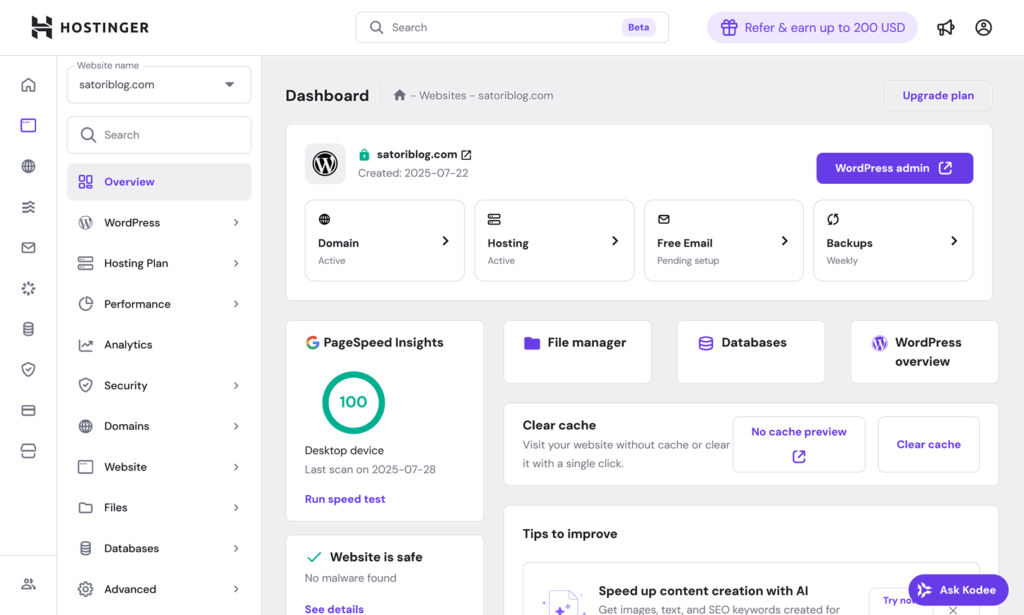Viewport: 1024px width, 615px height.
Task: Expand the Hosting Plan section in the sidebar
Action: (x=158, y=263)
